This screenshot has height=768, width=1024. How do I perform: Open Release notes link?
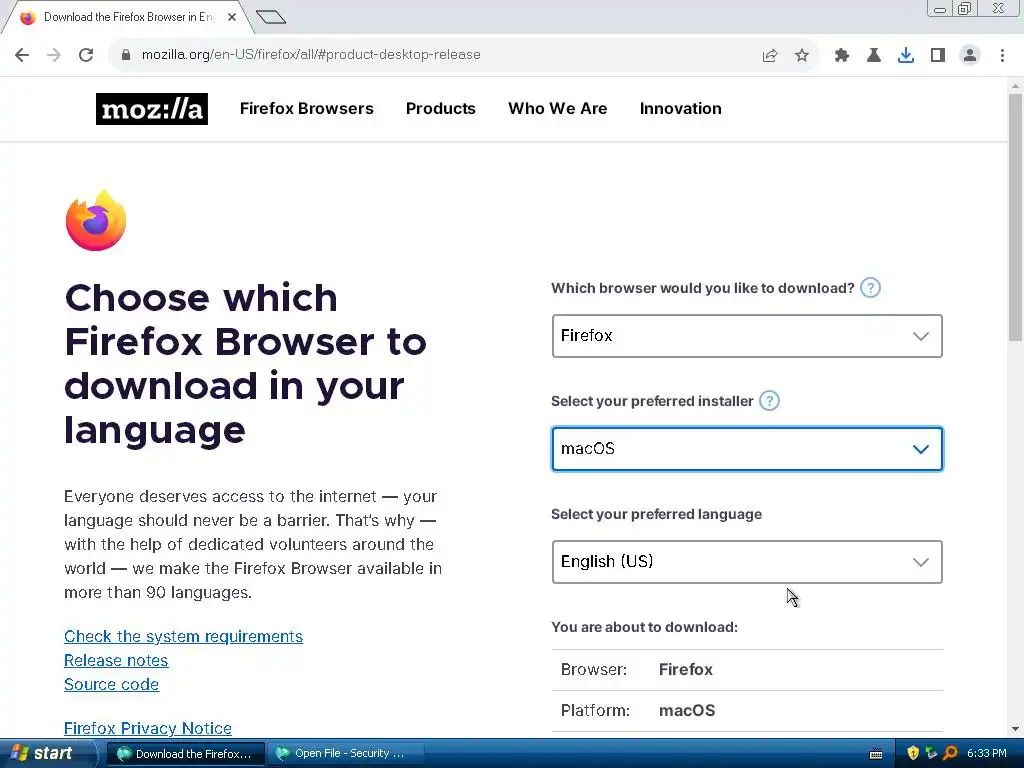(x=116, y=660)
